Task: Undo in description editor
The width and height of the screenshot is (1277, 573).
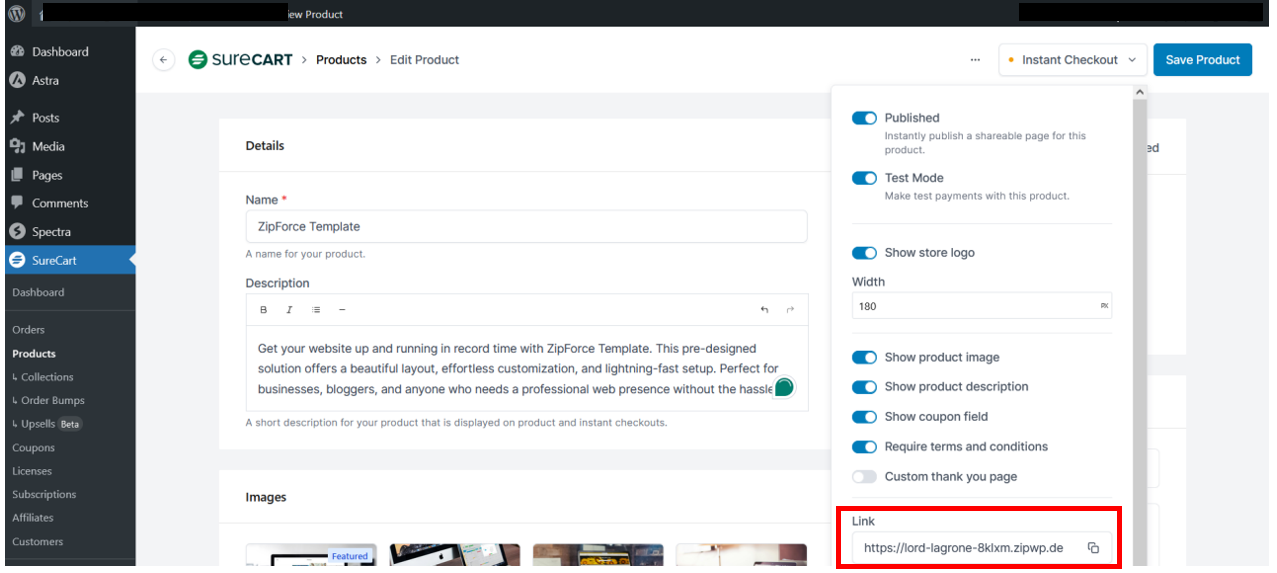Action: [x=764, y=310]
